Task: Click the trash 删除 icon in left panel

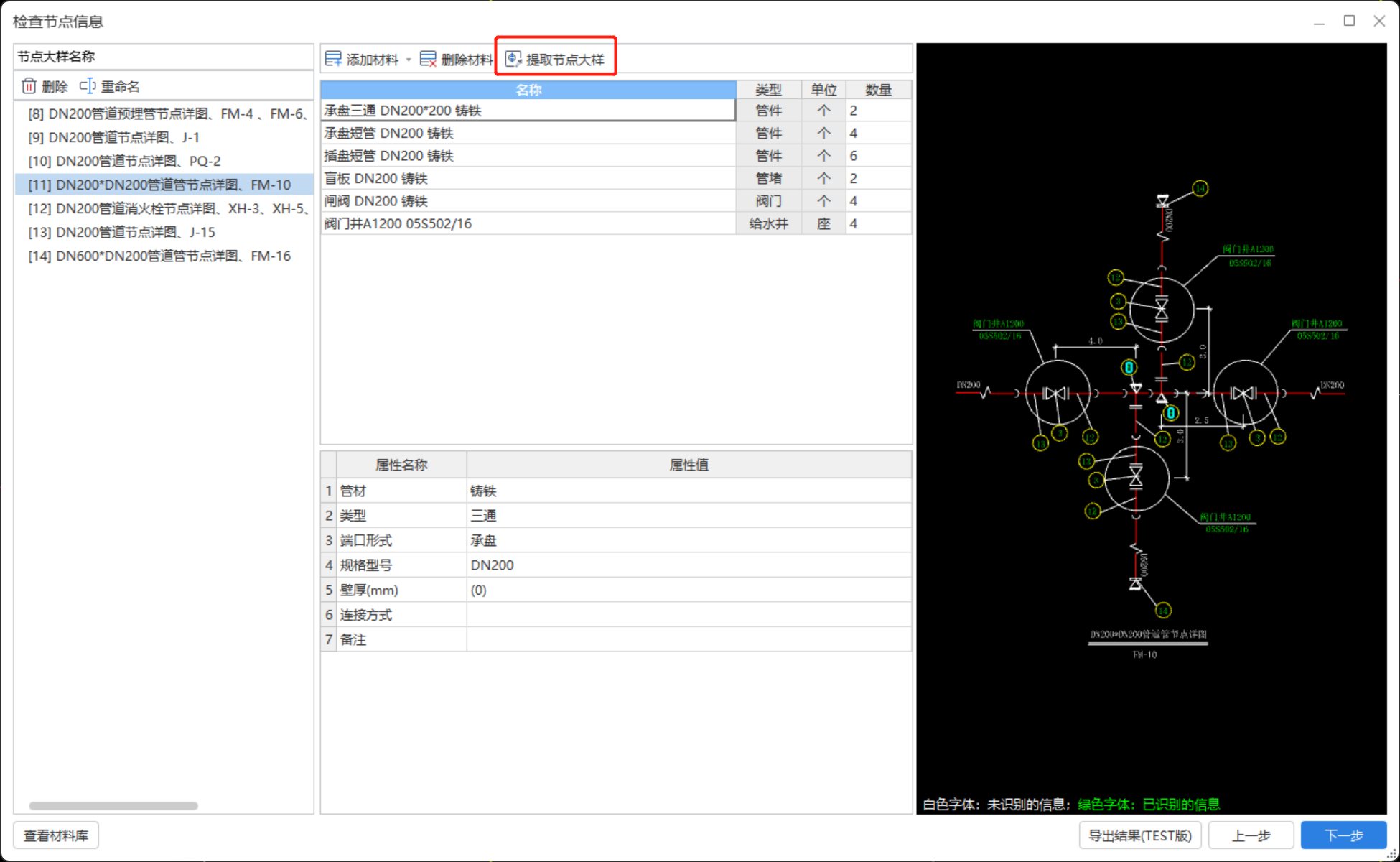Action: coord(29,86)
